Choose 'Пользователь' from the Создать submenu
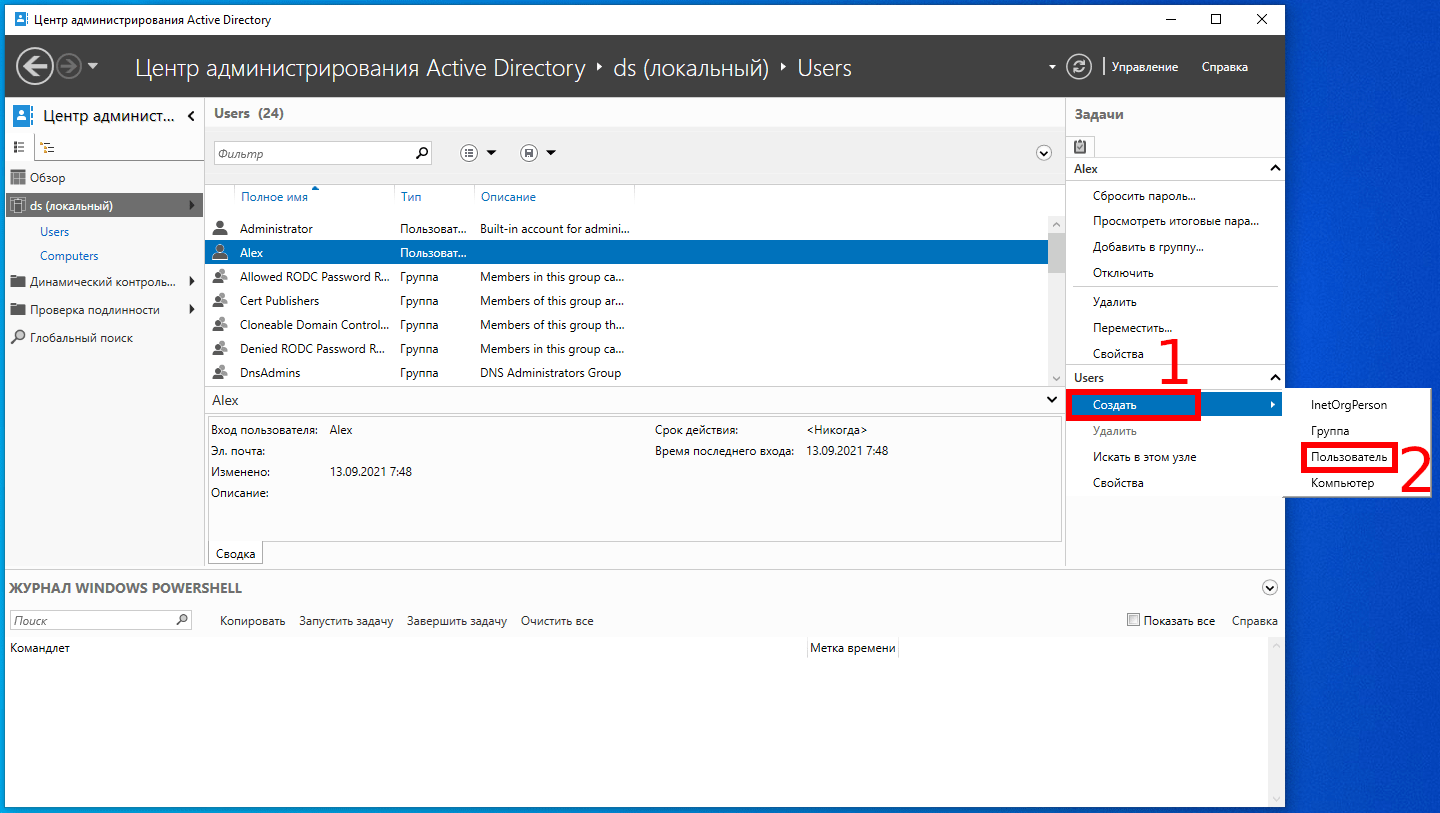This screenshot has width=1440, height=813. [x=1348, y=457]
